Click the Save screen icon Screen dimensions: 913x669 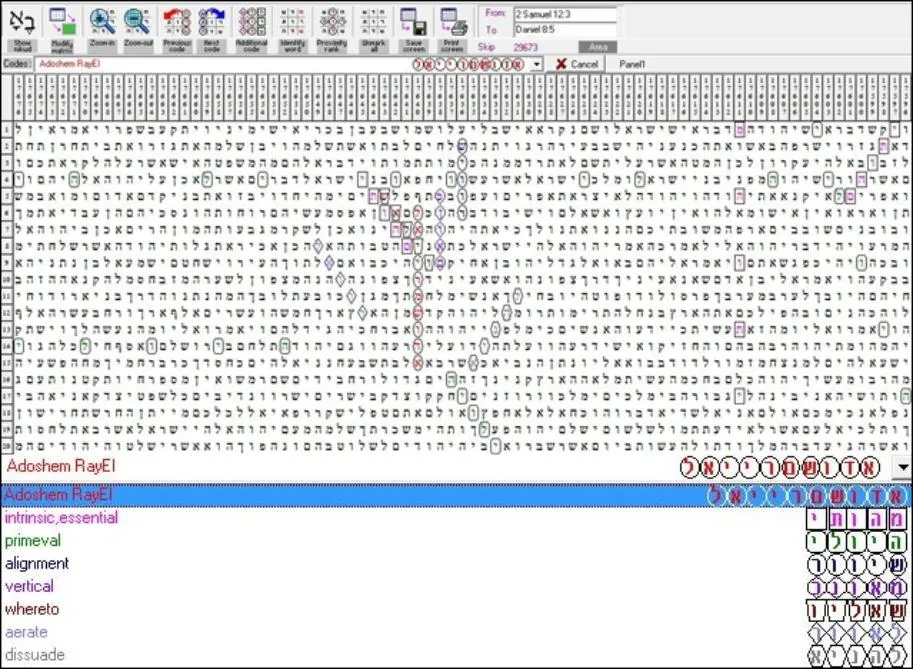click(414, 29)
